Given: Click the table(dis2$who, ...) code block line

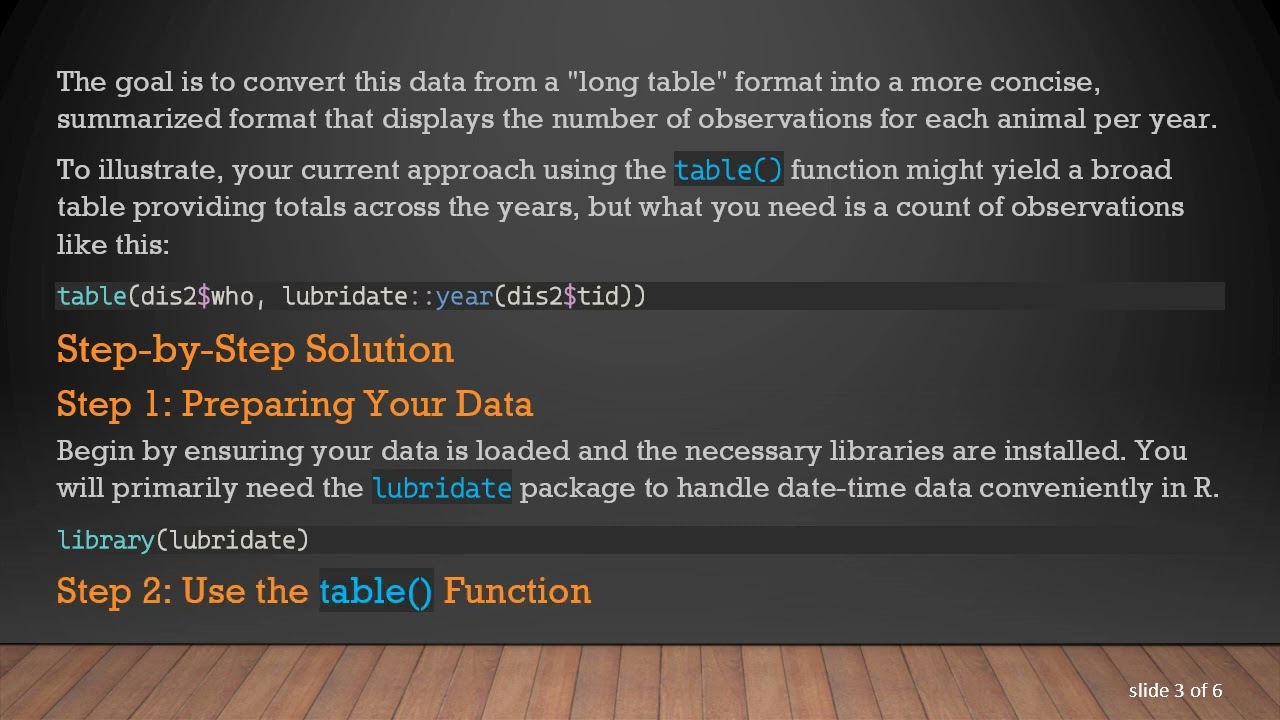Looking at the screenshot, I should point(351,296).
